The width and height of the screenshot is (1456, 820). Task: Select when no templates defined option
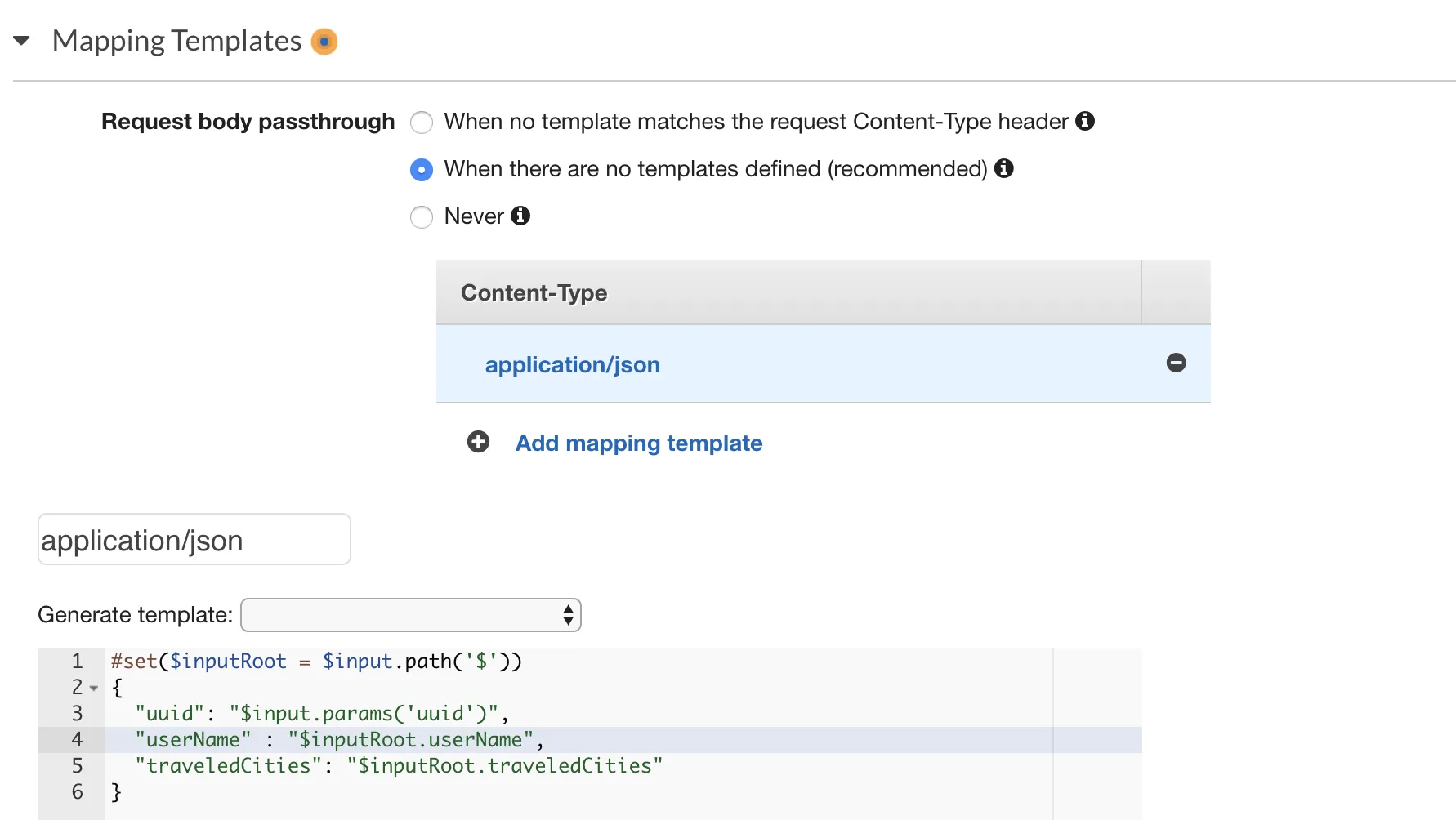422,170
